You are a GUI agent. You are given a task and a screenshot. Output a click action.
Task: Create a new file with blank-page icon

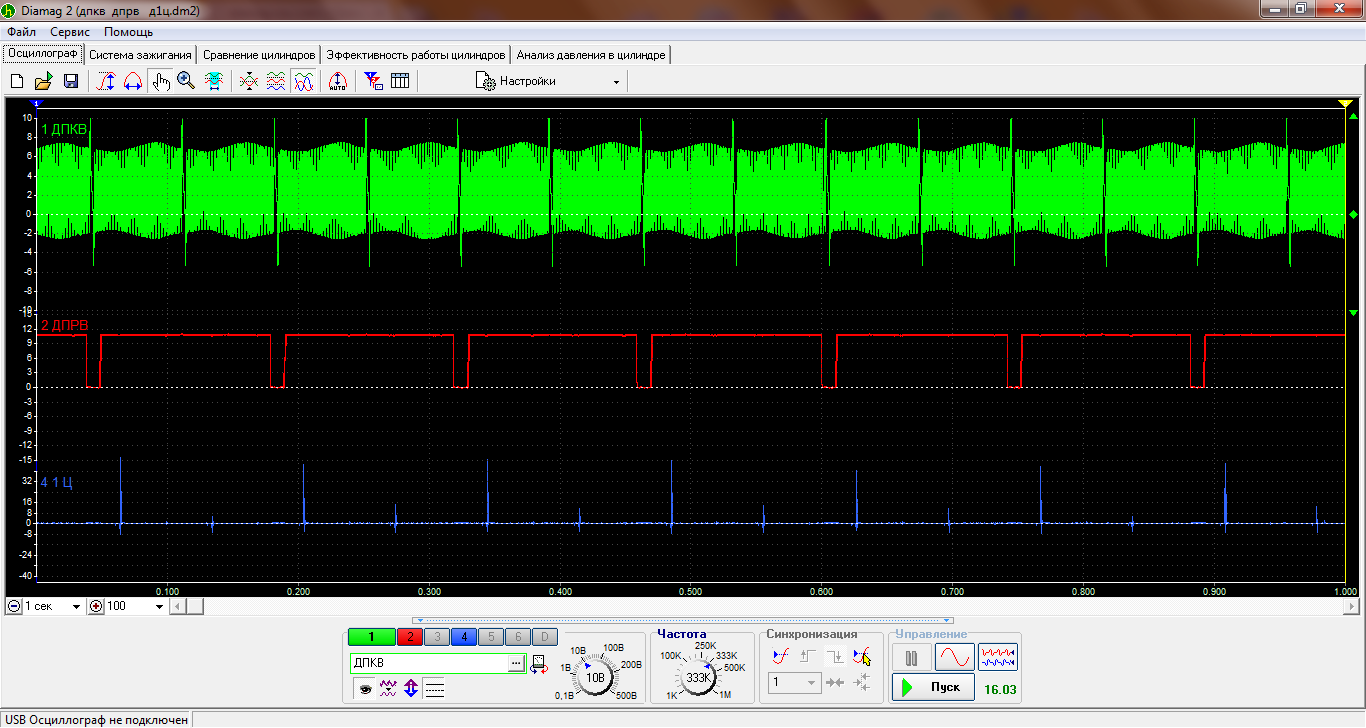17,81
